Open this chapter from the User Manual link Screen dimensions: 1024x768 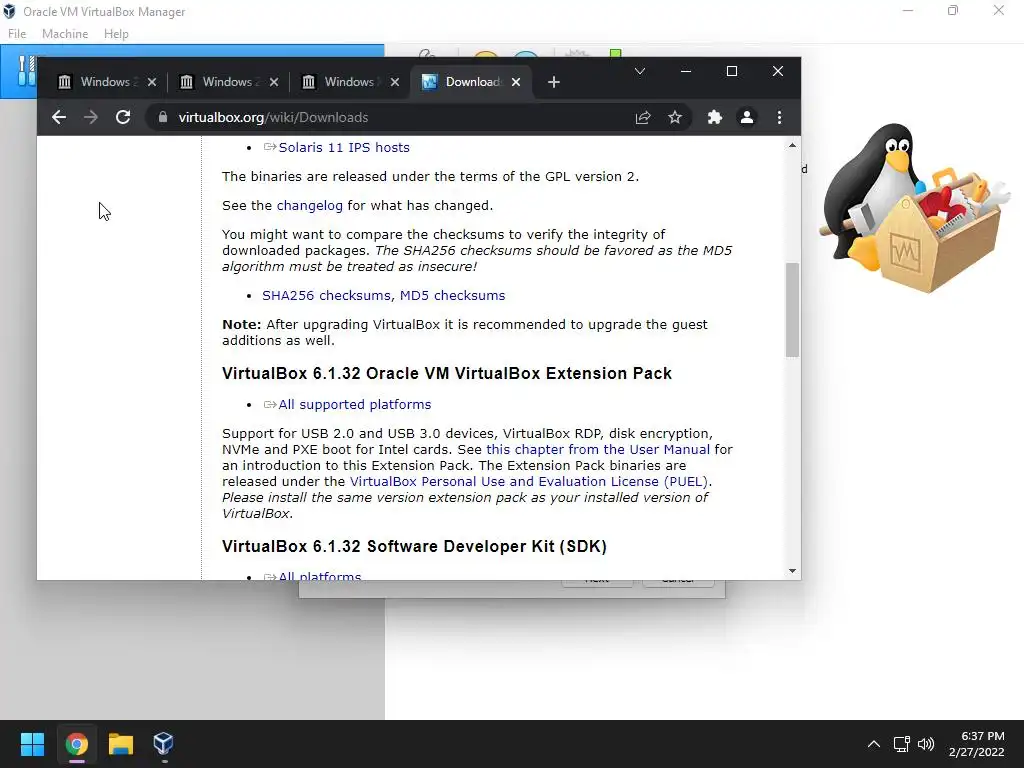pyautogui.click(x=598, y=450)
